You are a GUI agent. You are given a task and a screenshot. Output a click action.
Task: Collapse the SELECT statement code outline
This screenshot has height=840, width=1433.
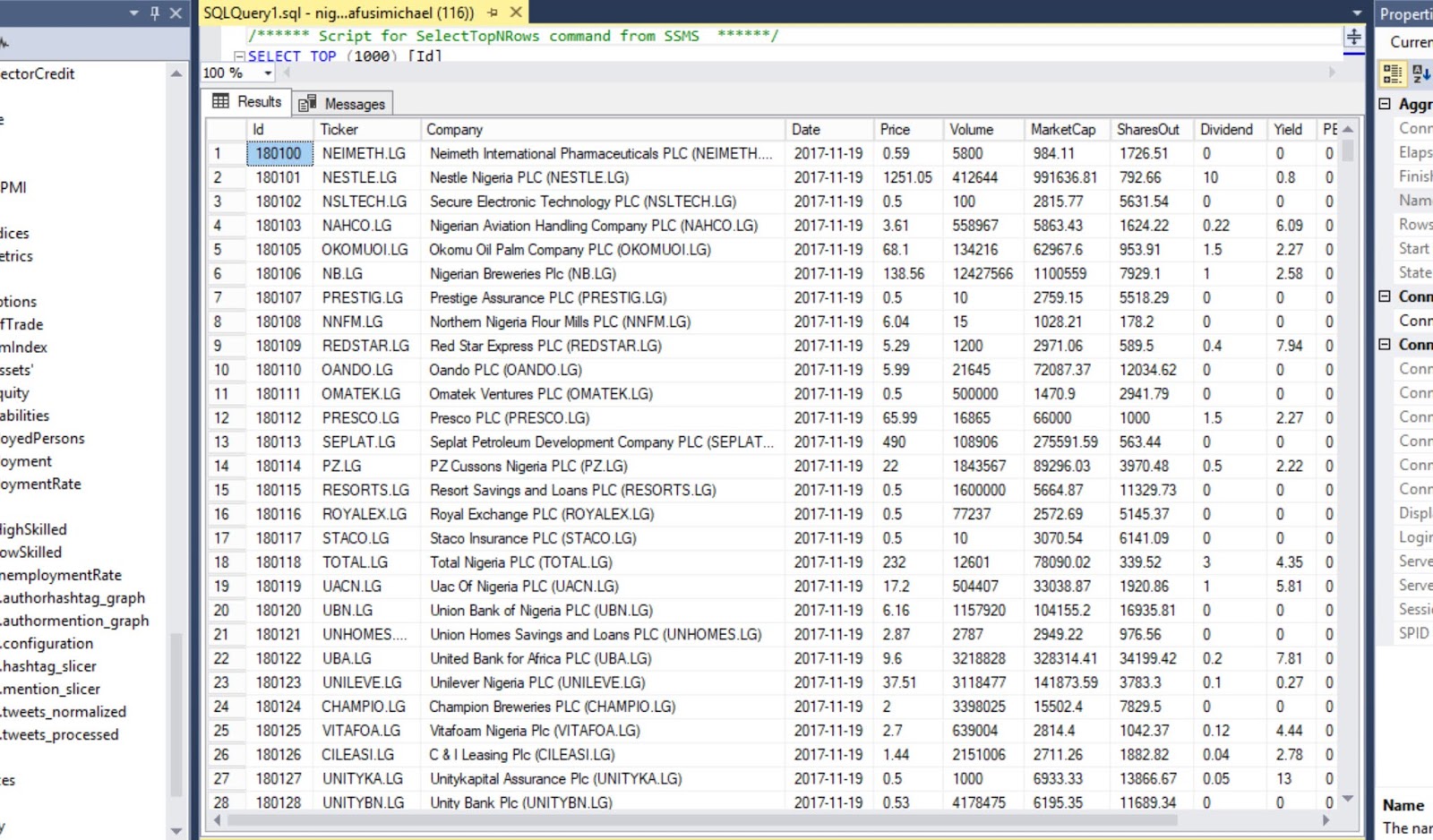click(x=238, y=56)
